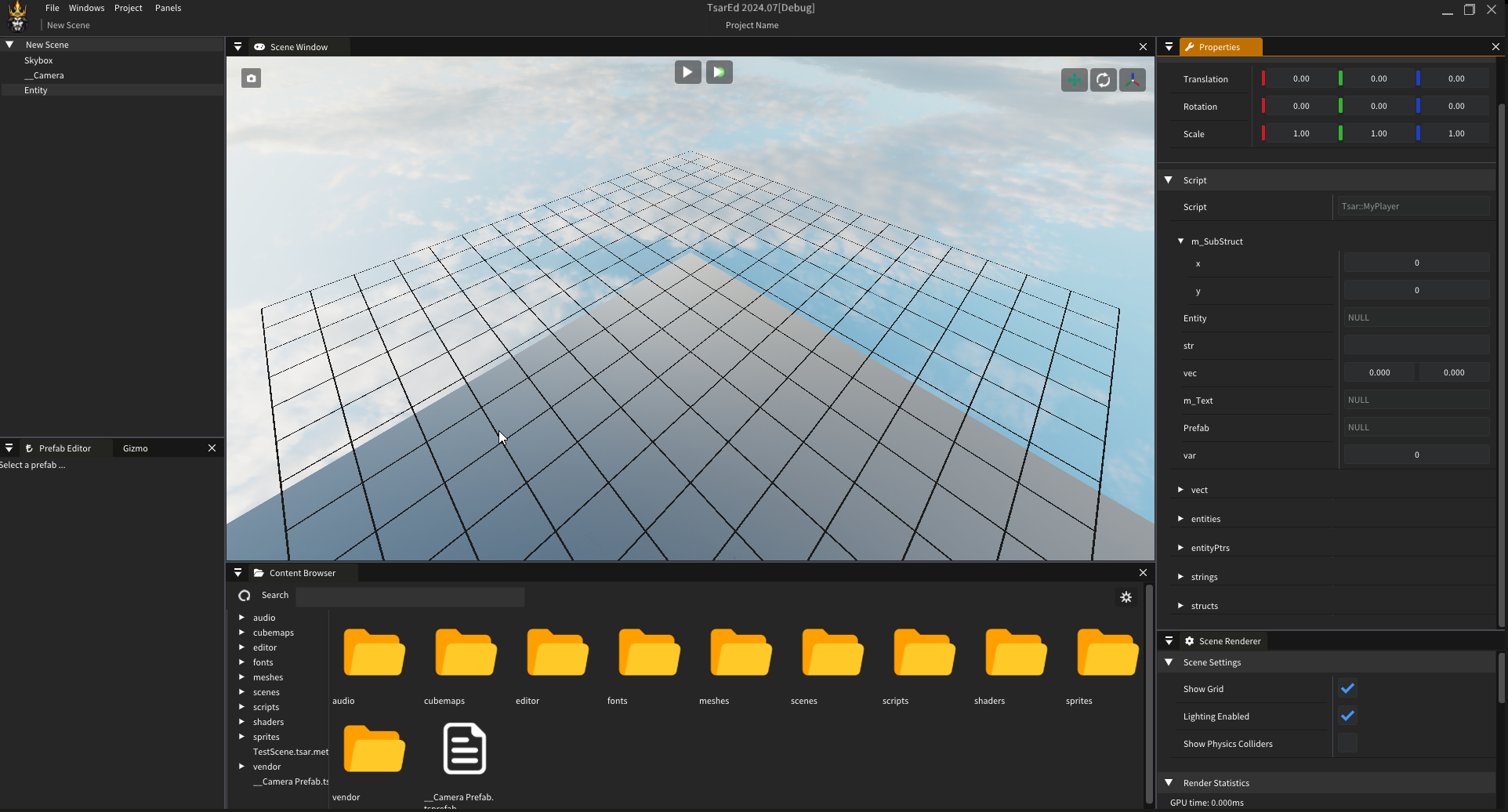Open Content Browser settings gear

[x=1126, y=597]
